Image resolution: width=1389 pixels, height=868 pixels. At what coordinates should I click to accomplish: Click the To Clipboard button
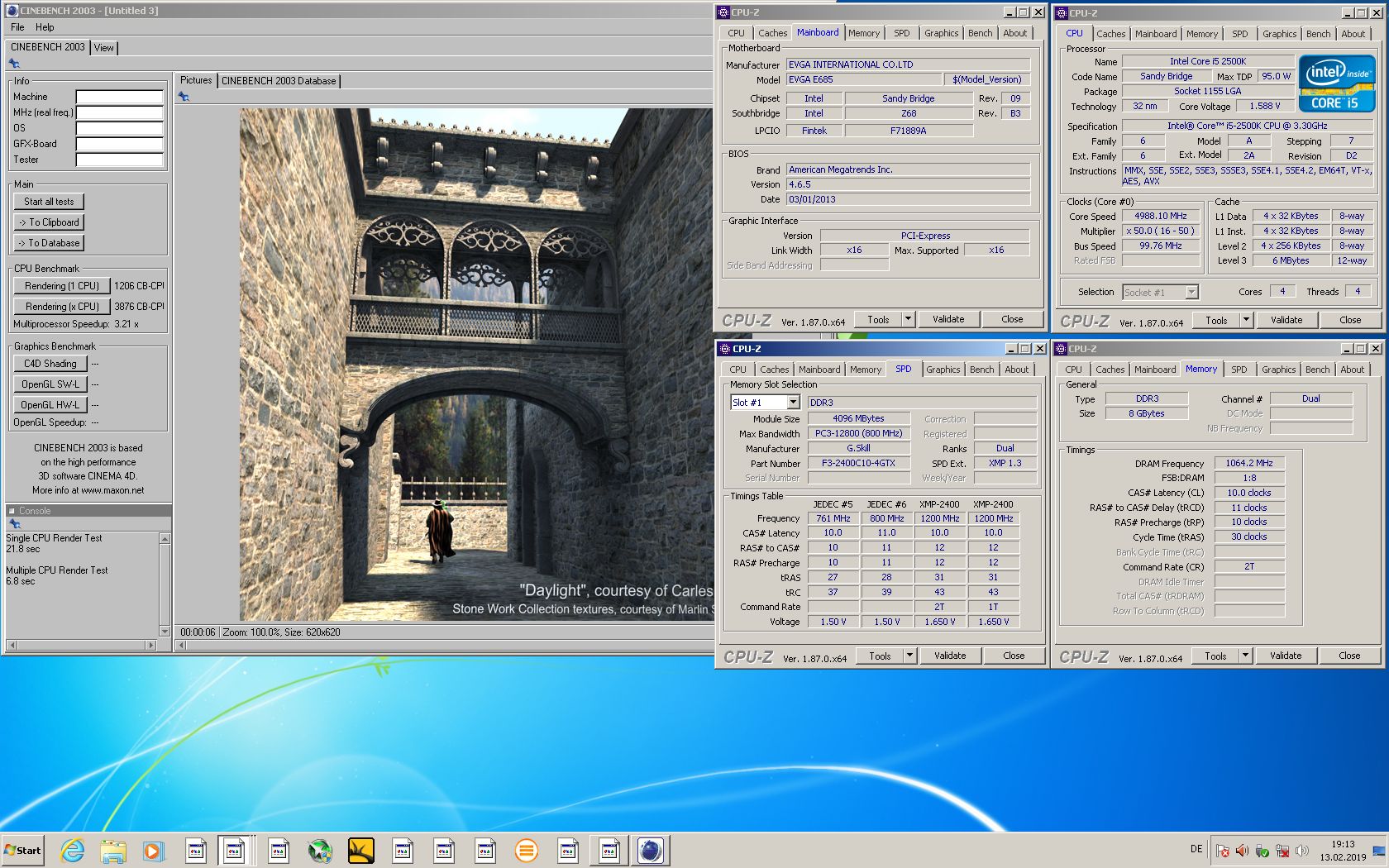click(49, 222)
